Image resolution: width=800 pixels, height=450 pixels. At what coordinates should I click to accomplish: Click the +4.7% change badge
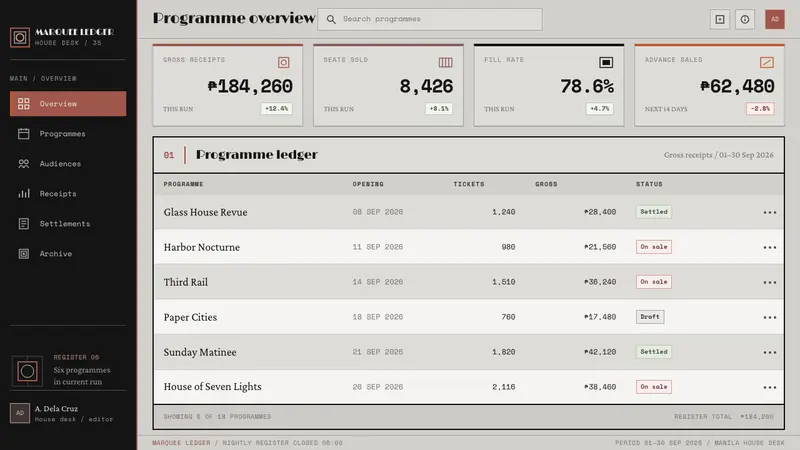[599, 109]
